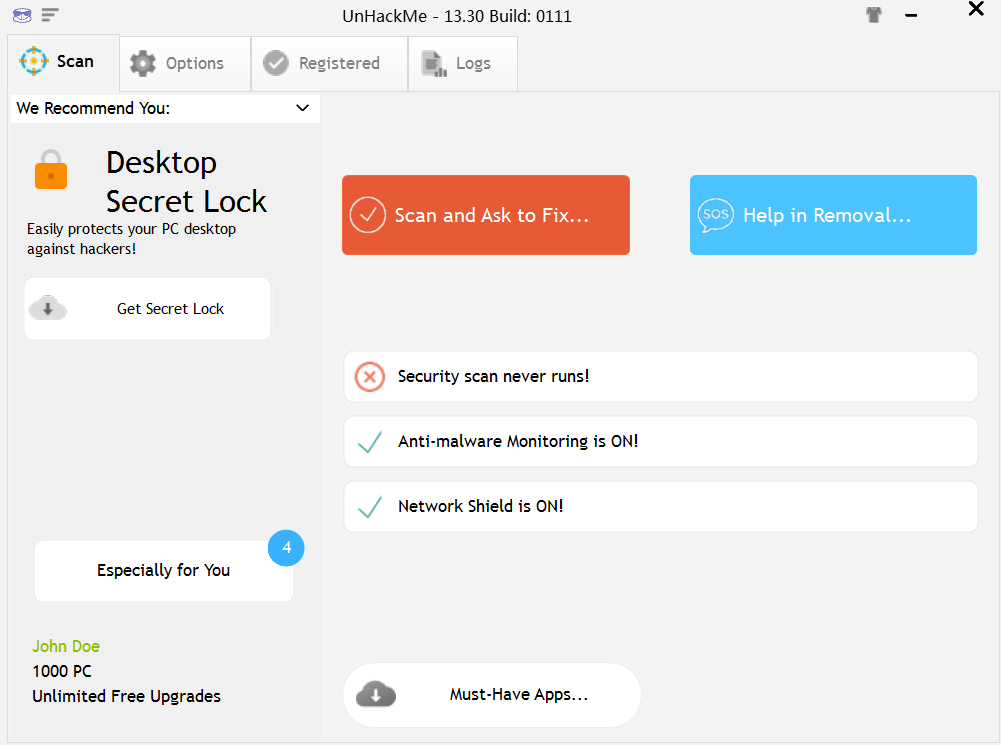
Task: Click the circled checkmark on the scan button
Action: click(x=368, y=215)
